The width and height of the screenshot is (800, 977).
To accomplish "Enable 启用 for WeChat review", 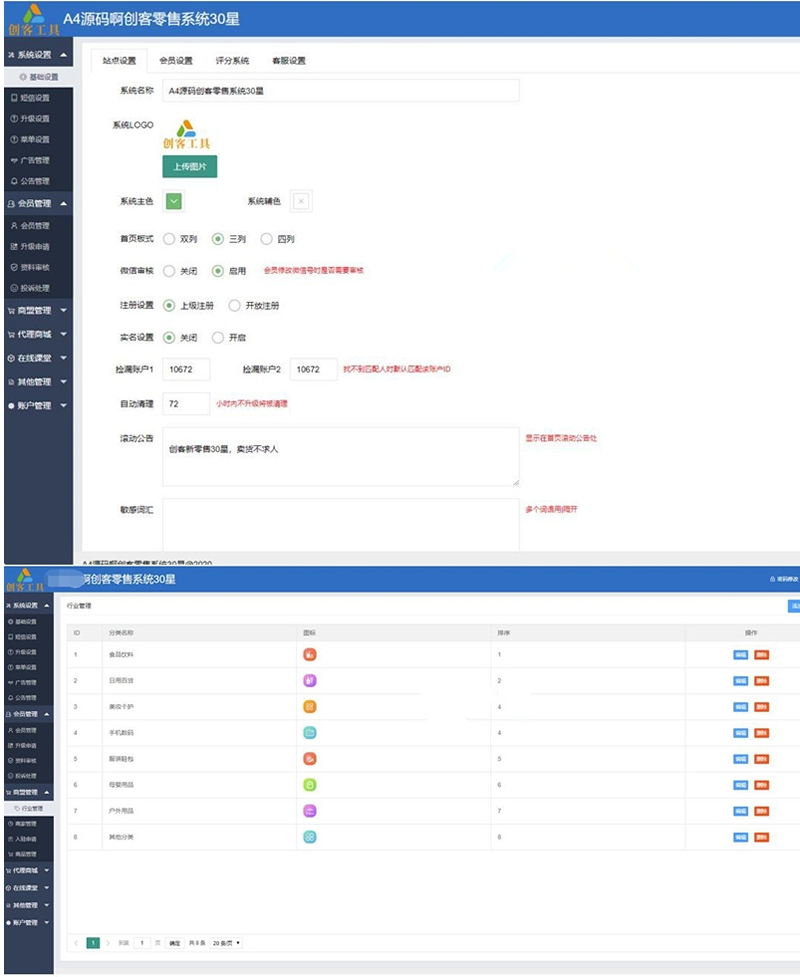I will [x=219, y=268].
